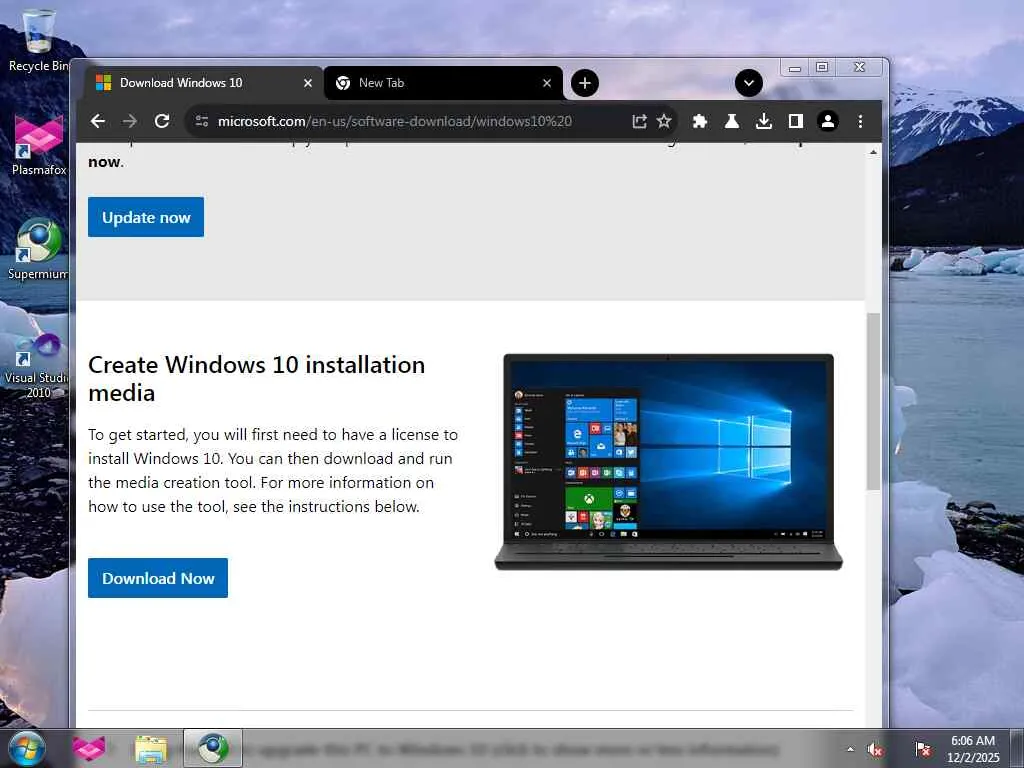
Task: Click the browser forward arrow
Action: tap(130, 121)
